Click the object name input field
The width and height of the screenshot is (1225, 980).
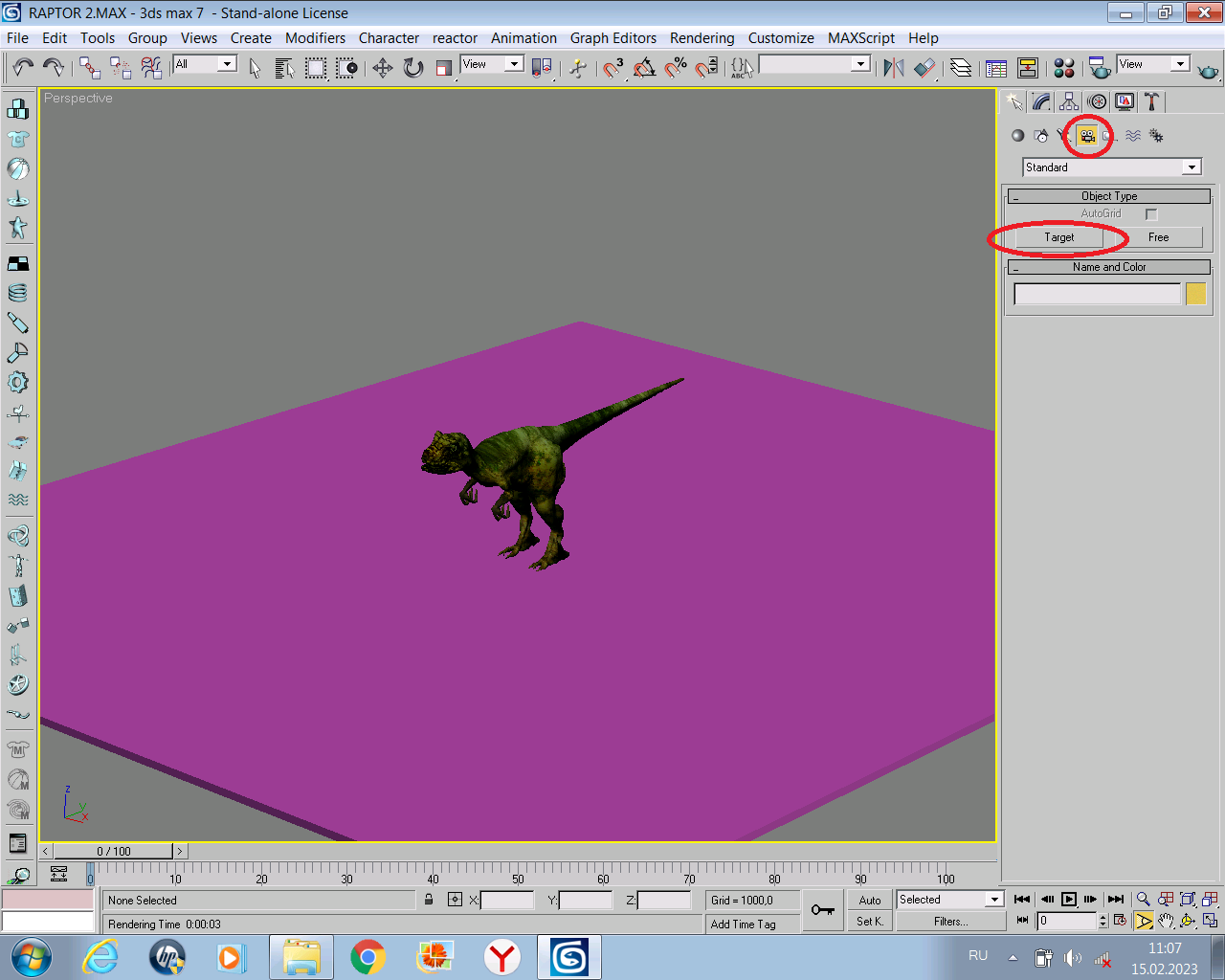(1097, 294)
